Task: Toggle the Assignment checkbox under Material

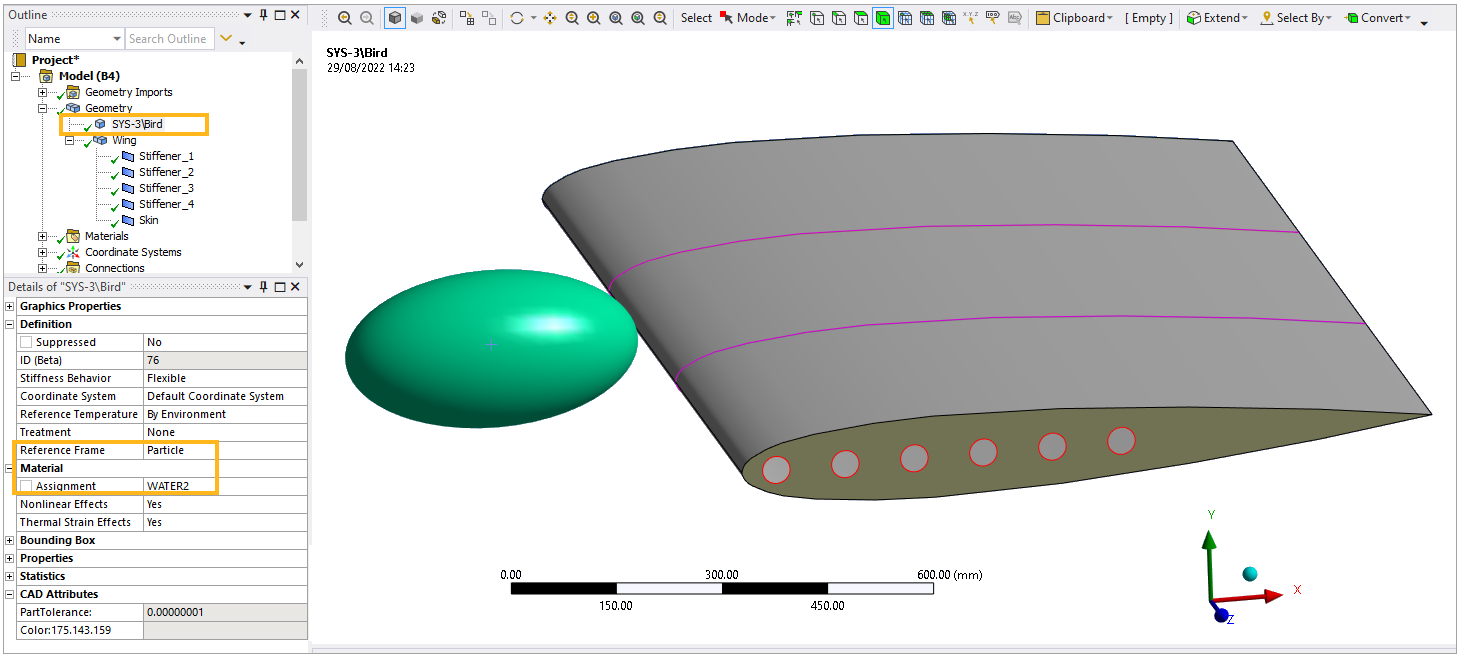Action: 27,486
